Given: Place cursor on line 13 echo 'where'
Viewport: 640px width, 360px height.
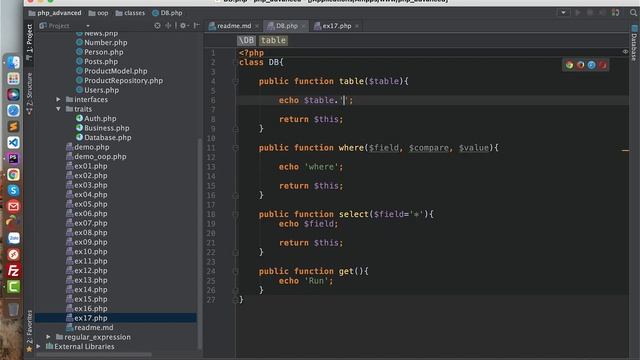Looking at the screenshot, I should [x=311, y=167].
